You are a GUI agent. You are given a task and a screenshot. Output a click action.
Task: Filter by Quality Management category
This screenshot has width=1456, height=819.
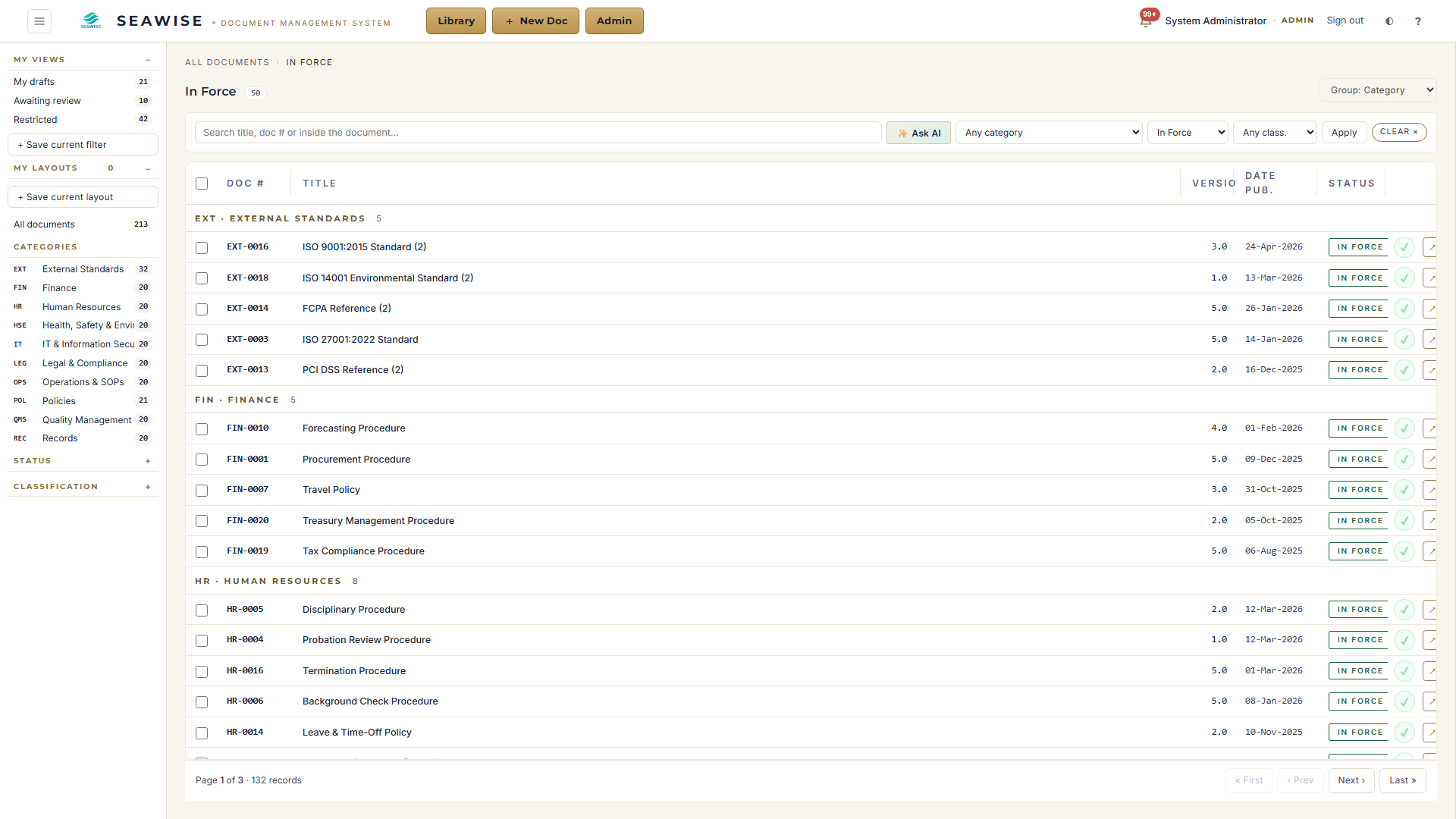click(x=82, y=420)
